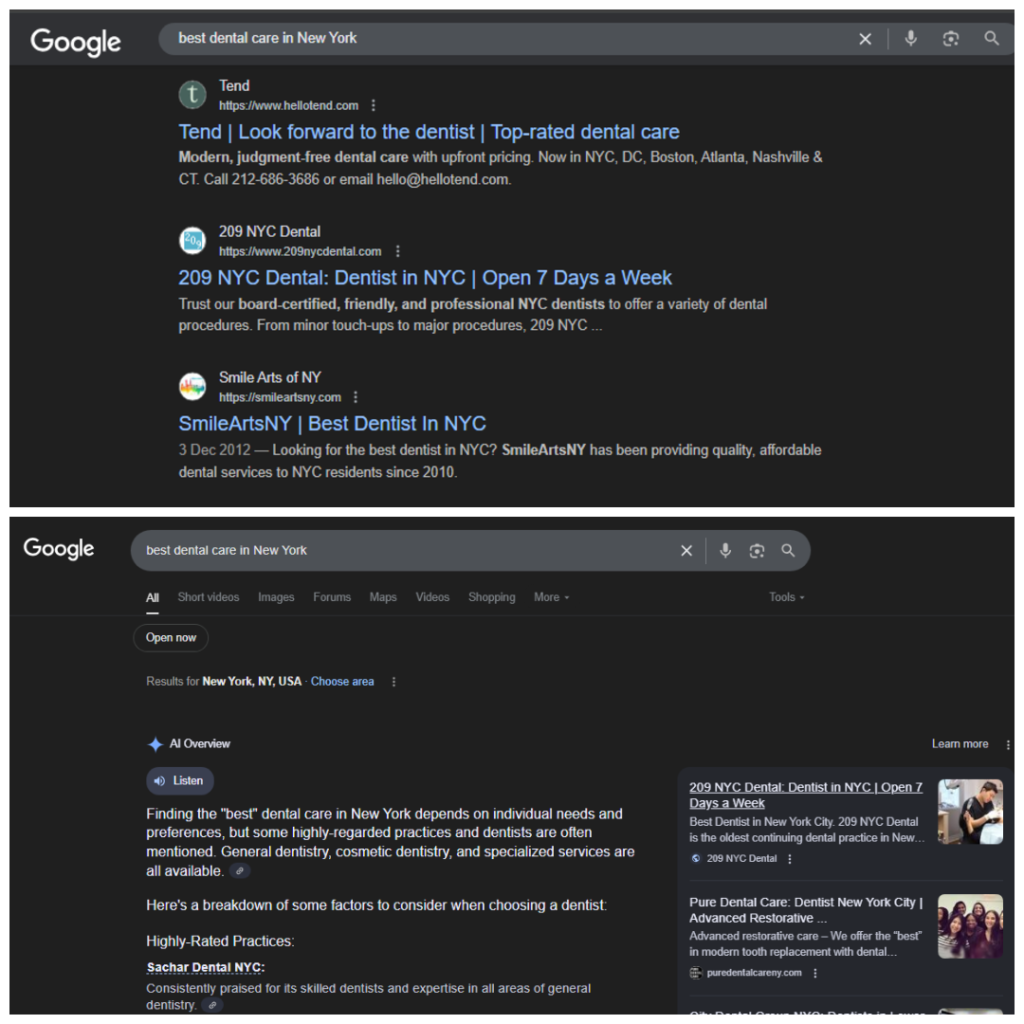Switch to Videos tab
Screen dimensions: 1024x1024
[432, 597]
